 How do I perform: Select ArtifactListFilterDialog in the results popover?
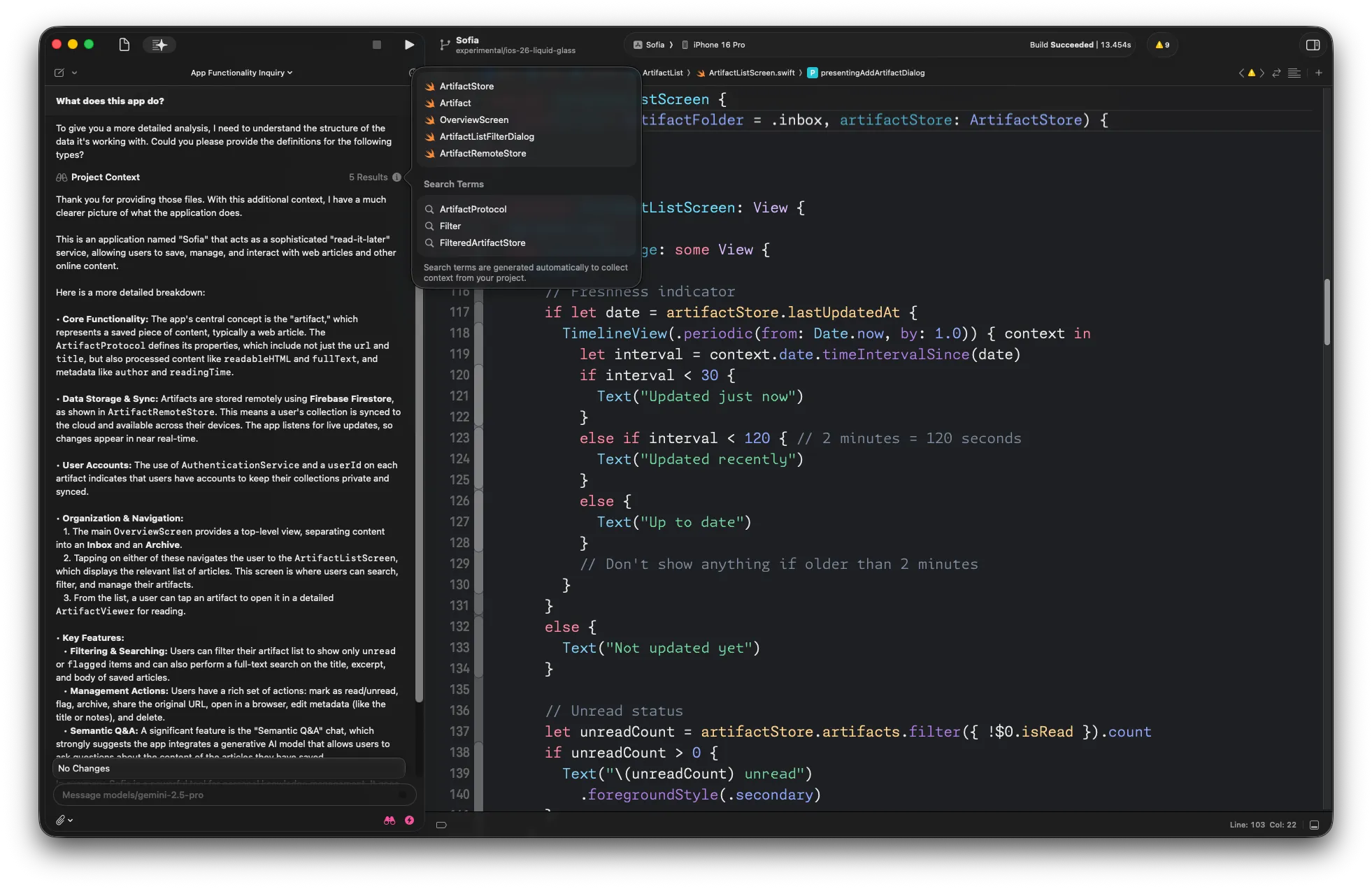click(x=487, y=137)
